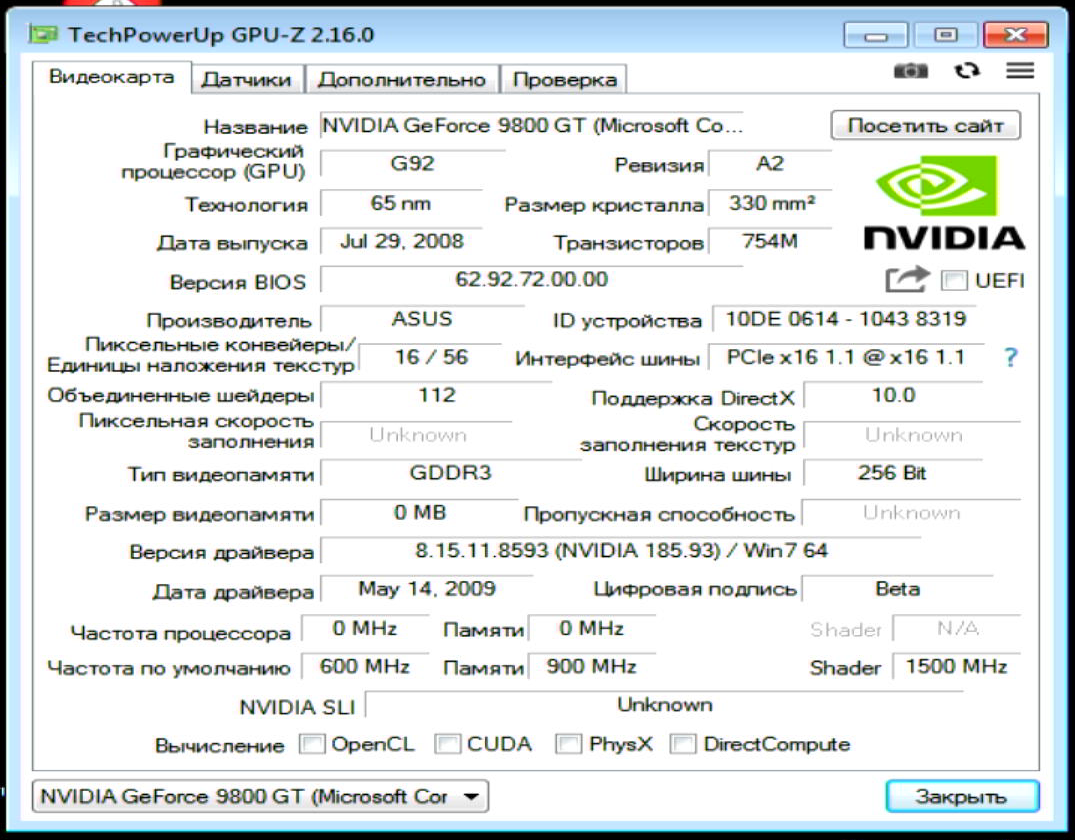This screenshot has width=1075, height=840.
Task: Click the Посетить сайт button
Action: click(x=926, y=125)
